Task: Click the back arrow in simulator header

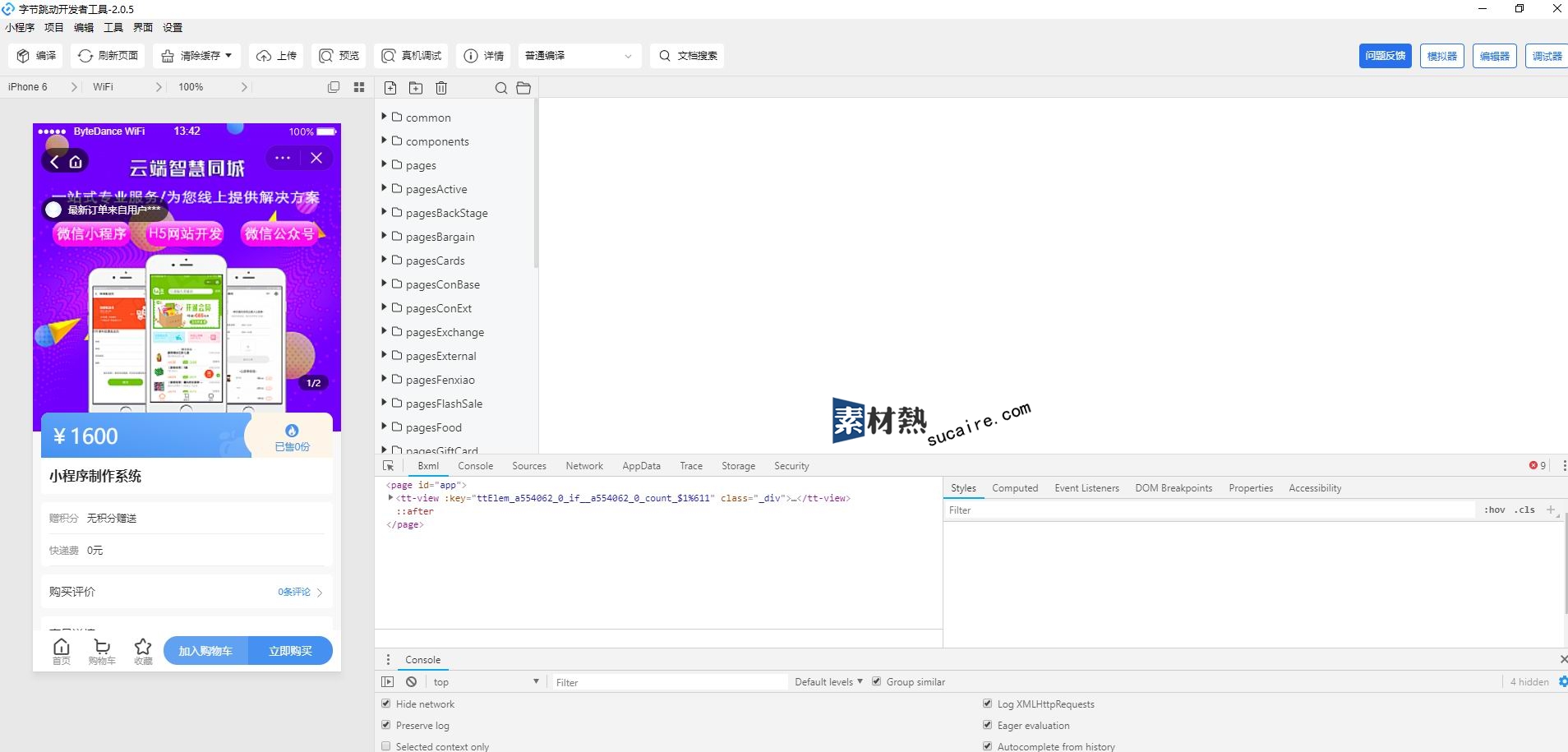Action: (54, 162)
